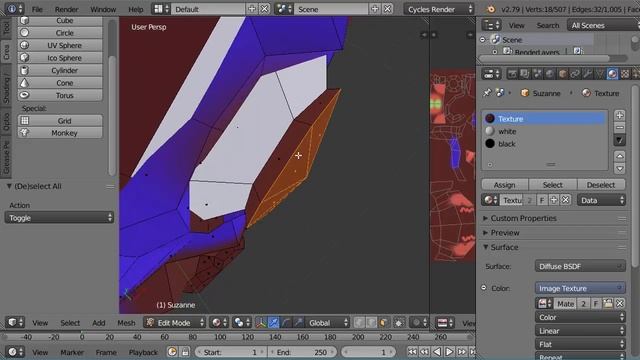Toggle limit selection to visible
The width and height of the screenshot is (640, 360).
coord(399,323)
